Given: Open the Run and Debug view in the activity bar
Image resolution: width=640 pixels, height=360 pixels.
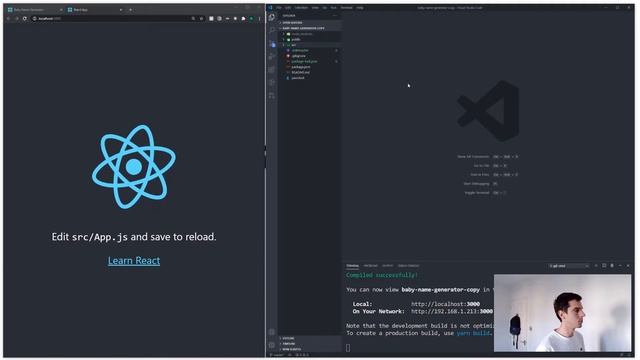Looking at the screenshot, I should (x=272, y=57).
